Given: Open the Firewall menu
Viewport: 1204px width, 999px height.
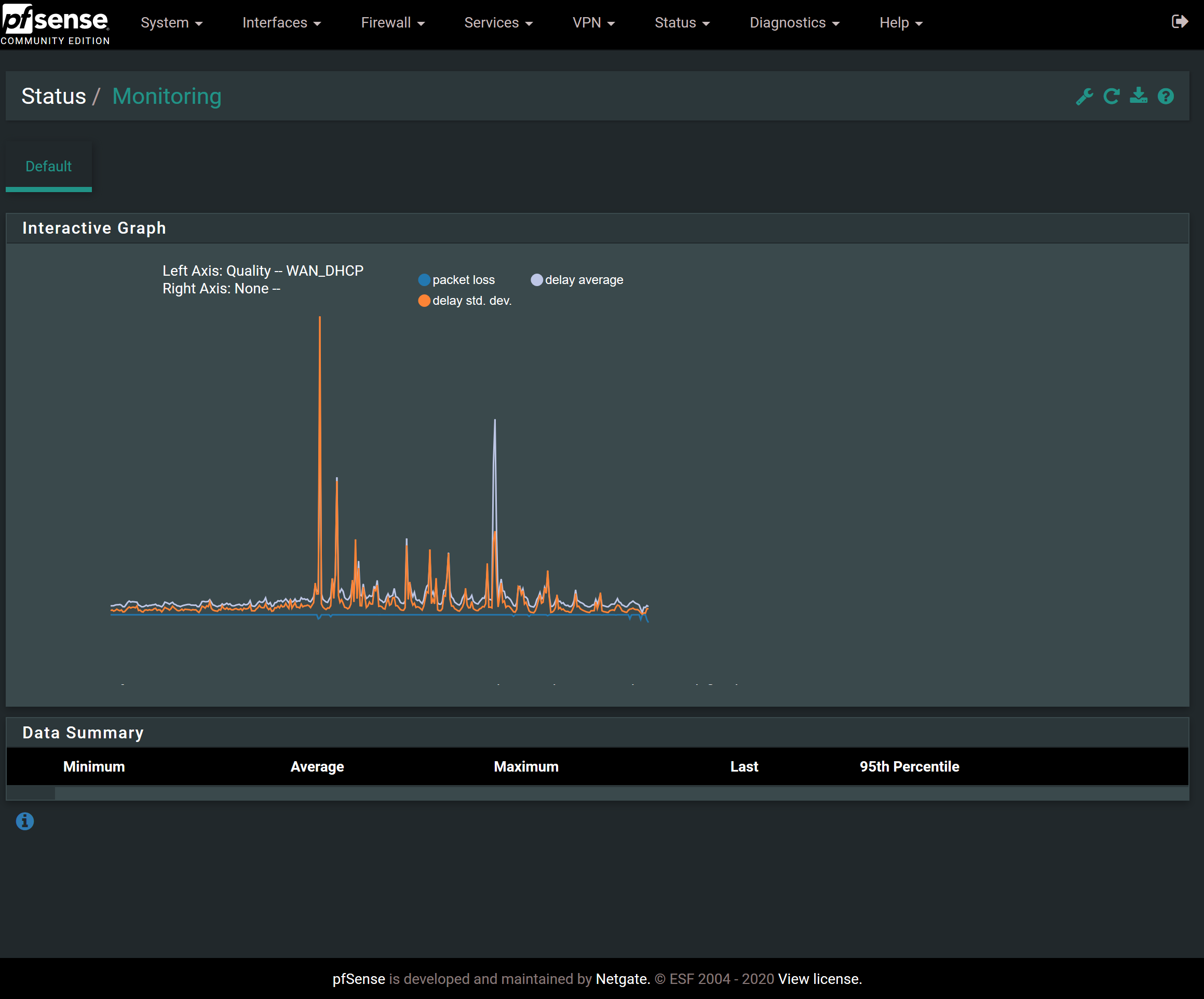Looking at the screenshot, I should 392,23.
